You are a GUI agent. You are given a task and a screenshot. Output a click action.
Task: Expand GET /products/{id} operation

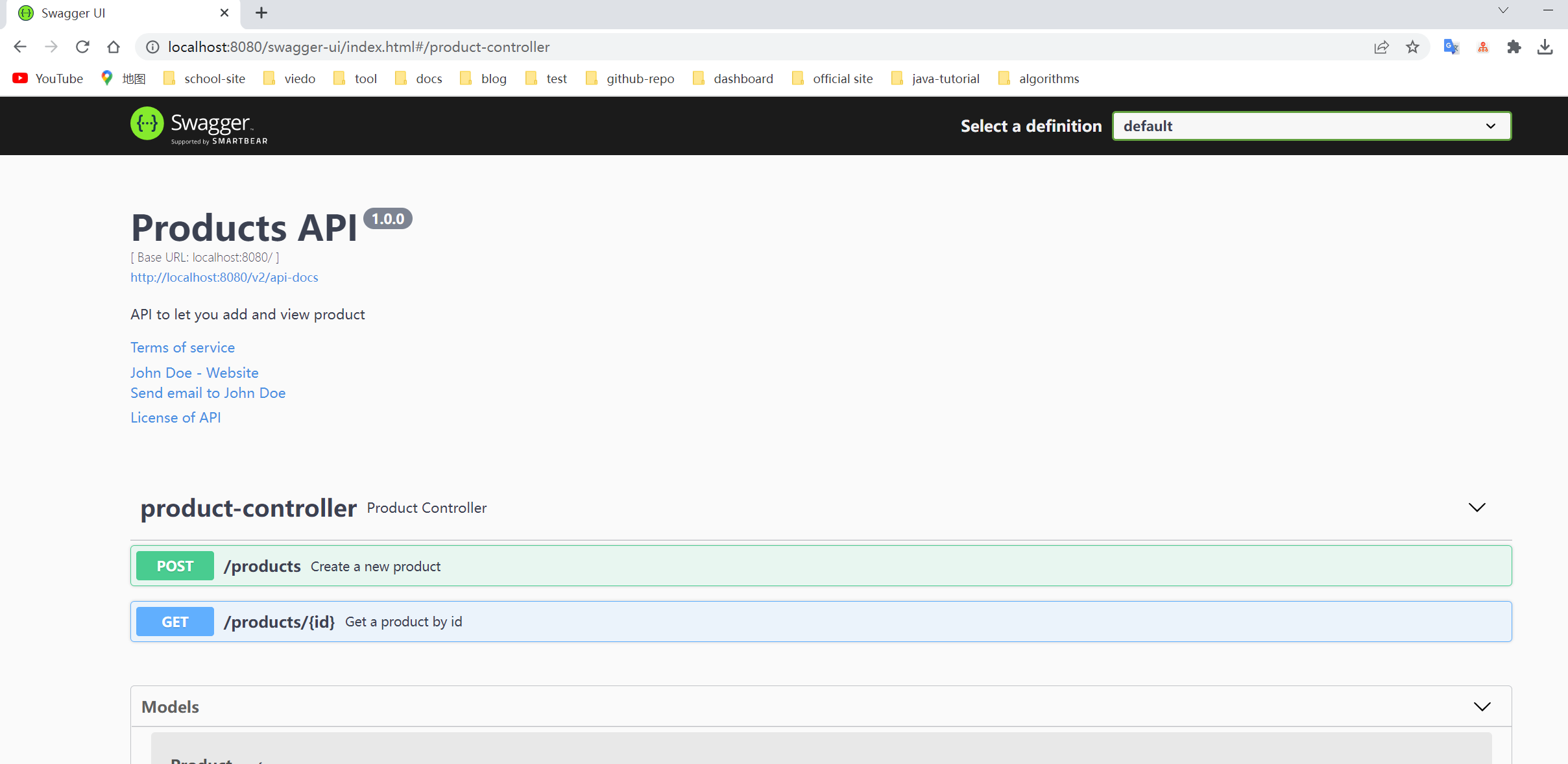coord(821,622)
